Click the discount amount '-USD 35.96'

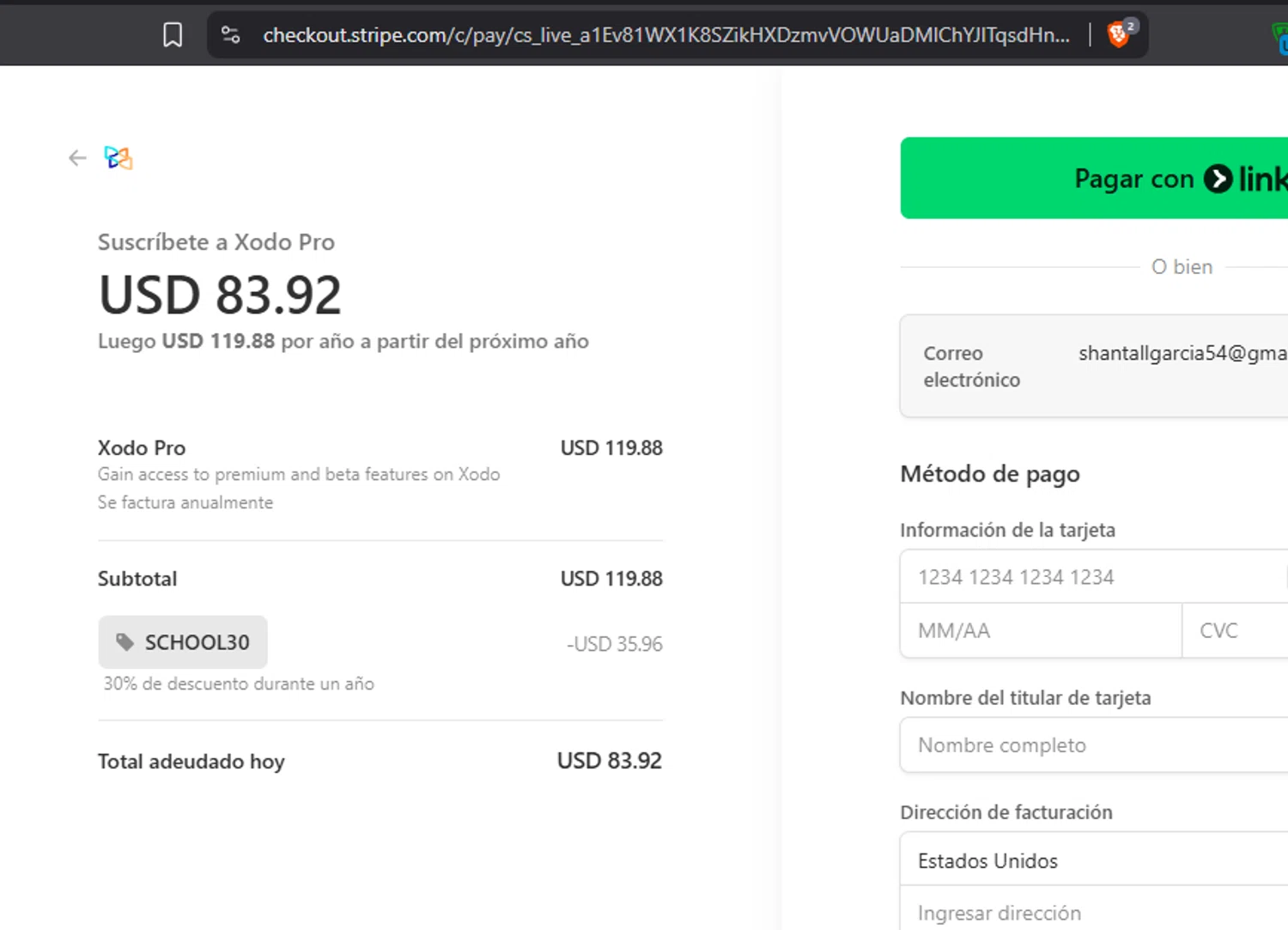[615, 644]
